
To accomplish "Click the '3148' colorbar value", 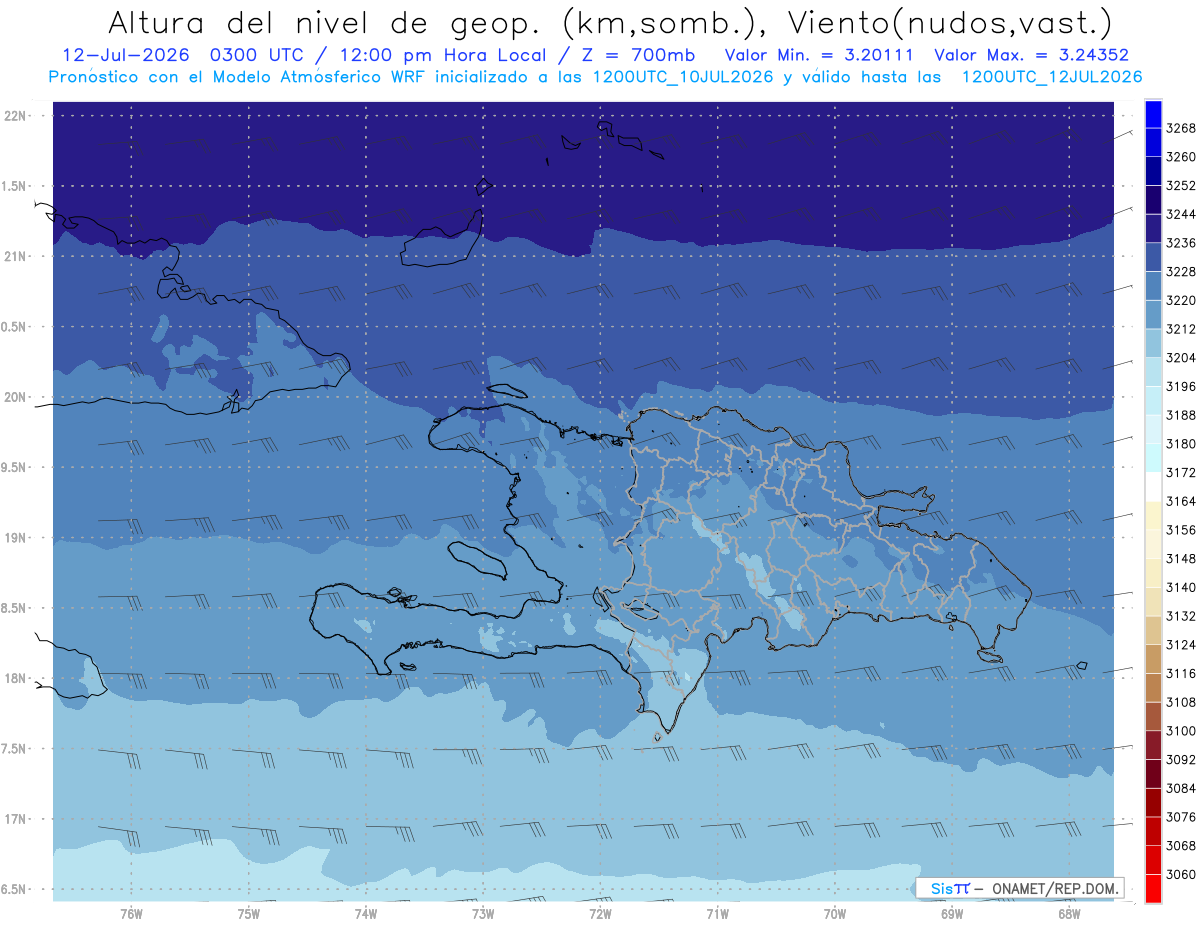I will tap(1181, 559).
